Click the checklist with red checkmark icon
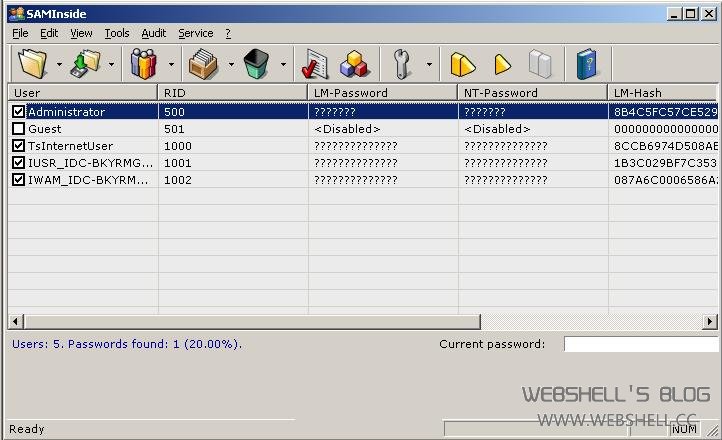722x440 pixels. pos(314,64)
